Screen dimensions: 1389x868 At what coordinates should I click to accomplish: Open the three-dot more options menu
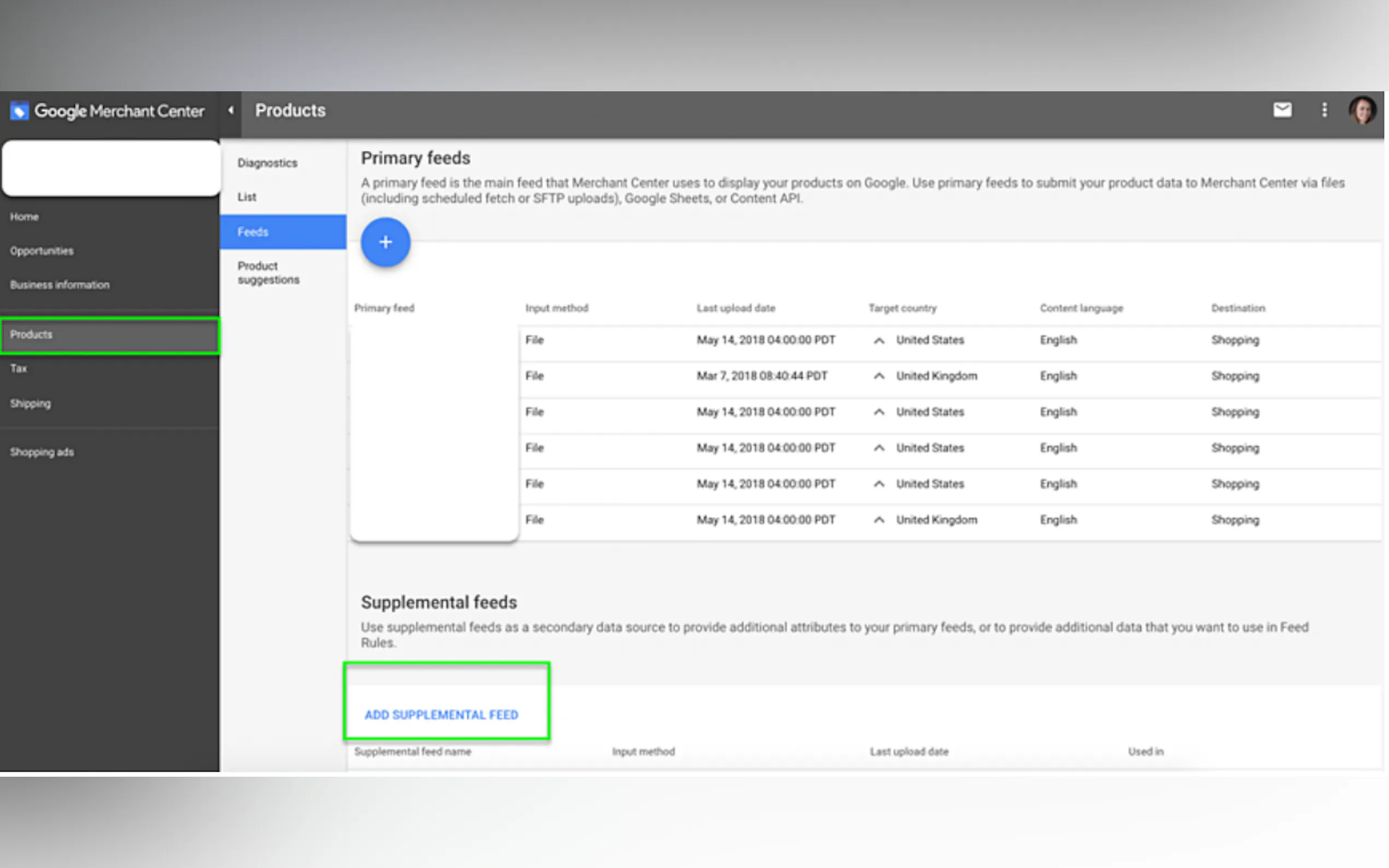(1324, 110)
